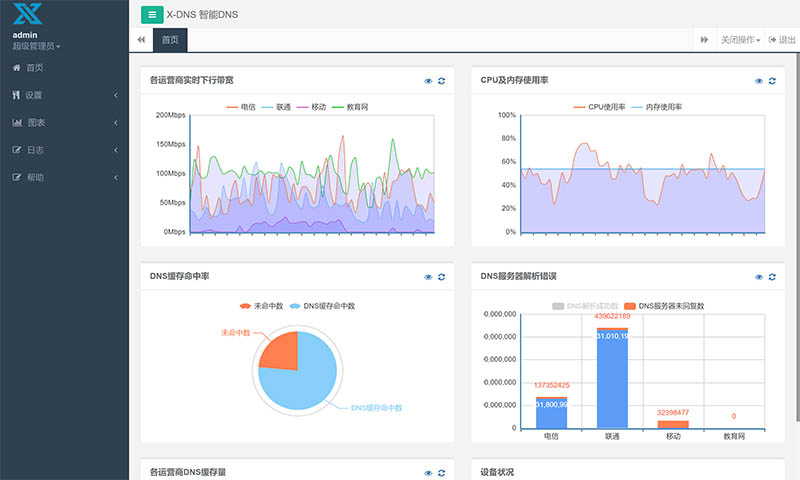
Task: Refresh the CPU及内存使用率 panel
Action: point(772,80)
